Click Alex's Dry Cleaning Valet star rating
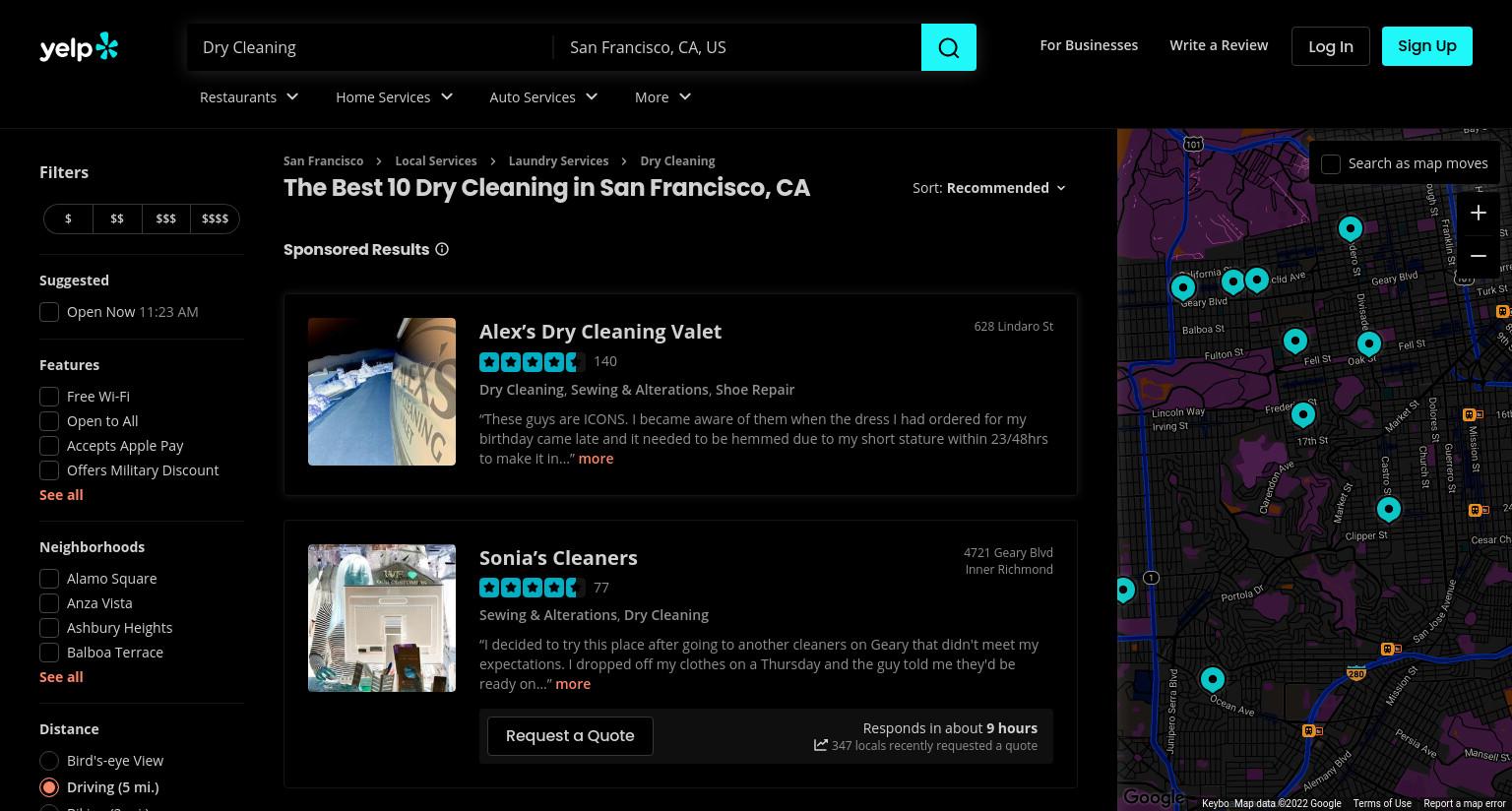 [533, 361]
